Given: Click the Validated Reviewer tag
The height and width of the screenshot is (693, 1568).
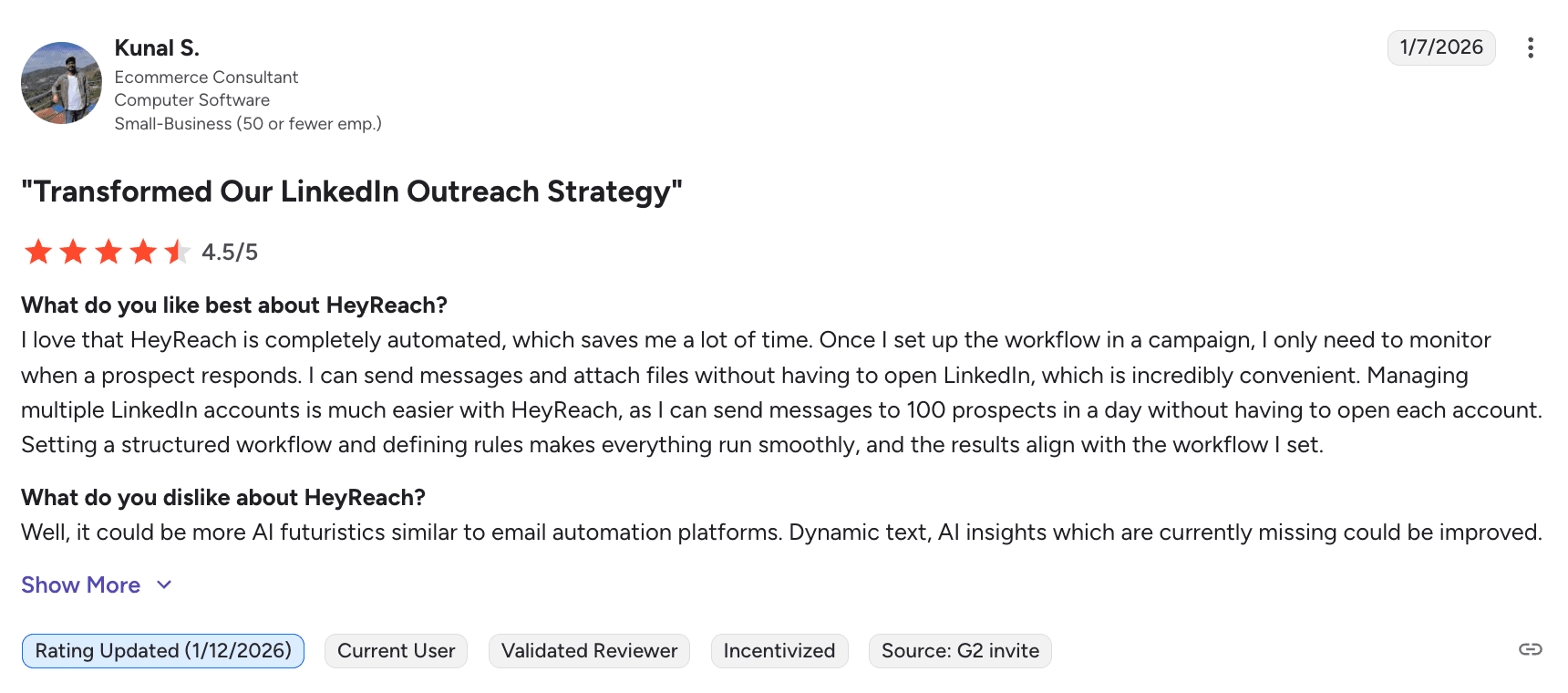Looking at the screenshot, I should [589, 651].
